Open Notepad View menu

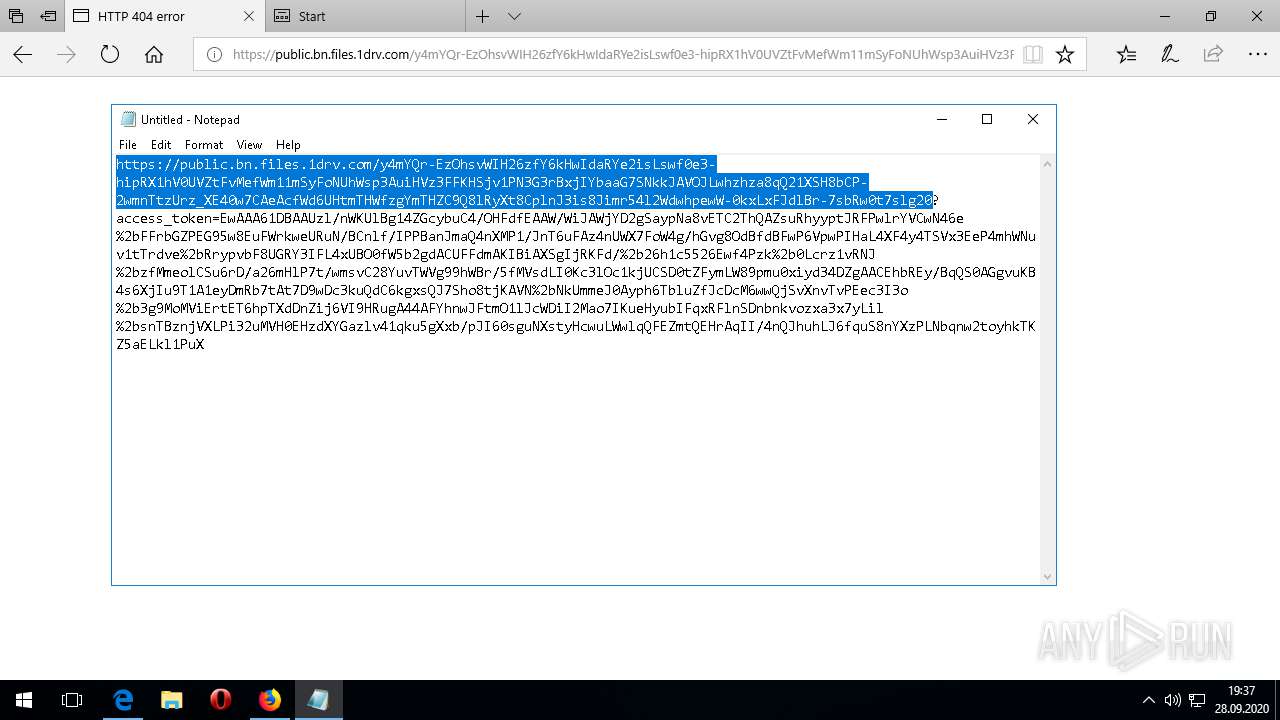coord(249,145)
